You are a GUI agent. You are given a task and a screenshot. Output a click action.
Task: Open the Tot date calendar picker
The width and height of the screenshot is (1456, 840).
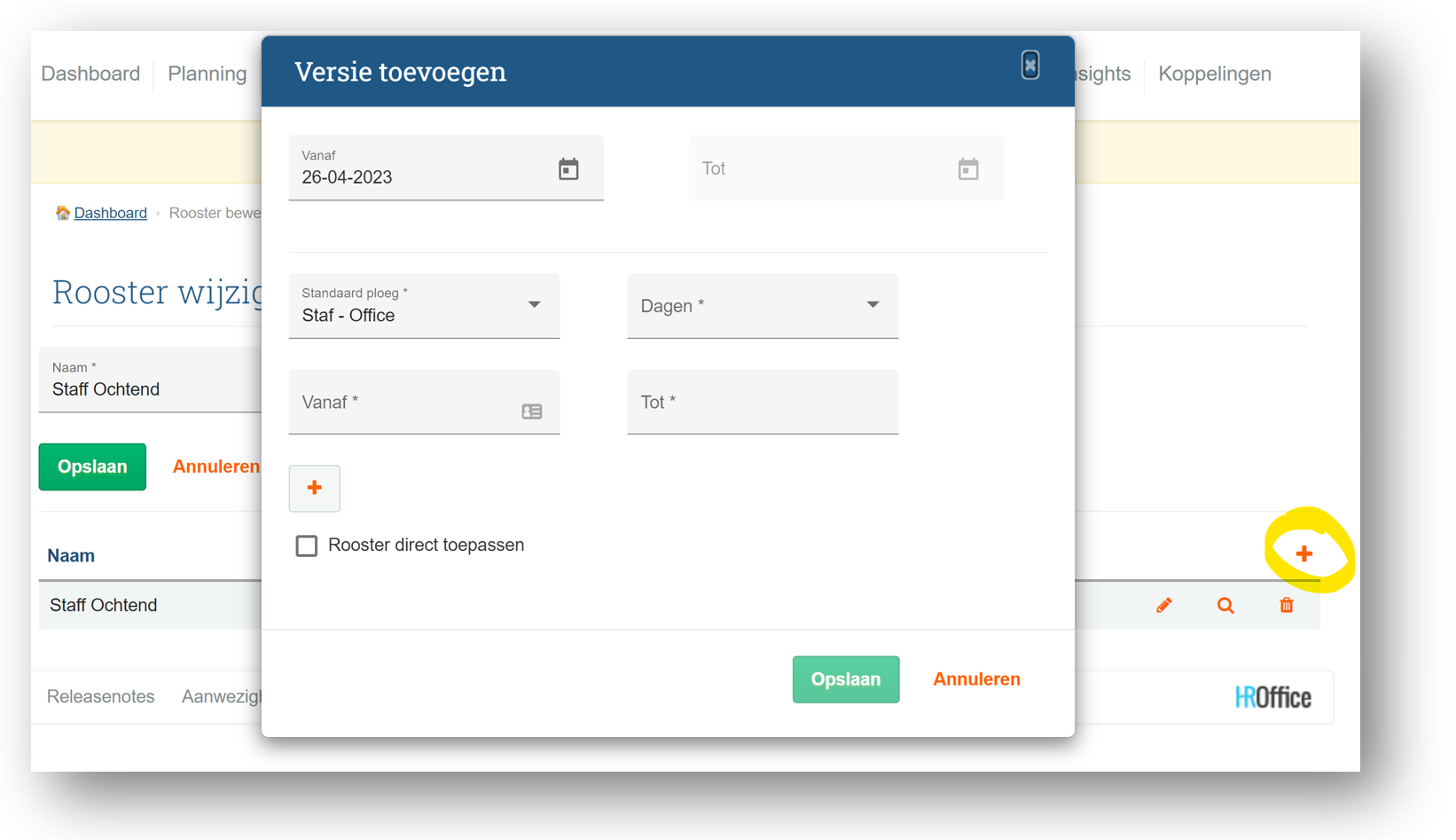(967, 169)
